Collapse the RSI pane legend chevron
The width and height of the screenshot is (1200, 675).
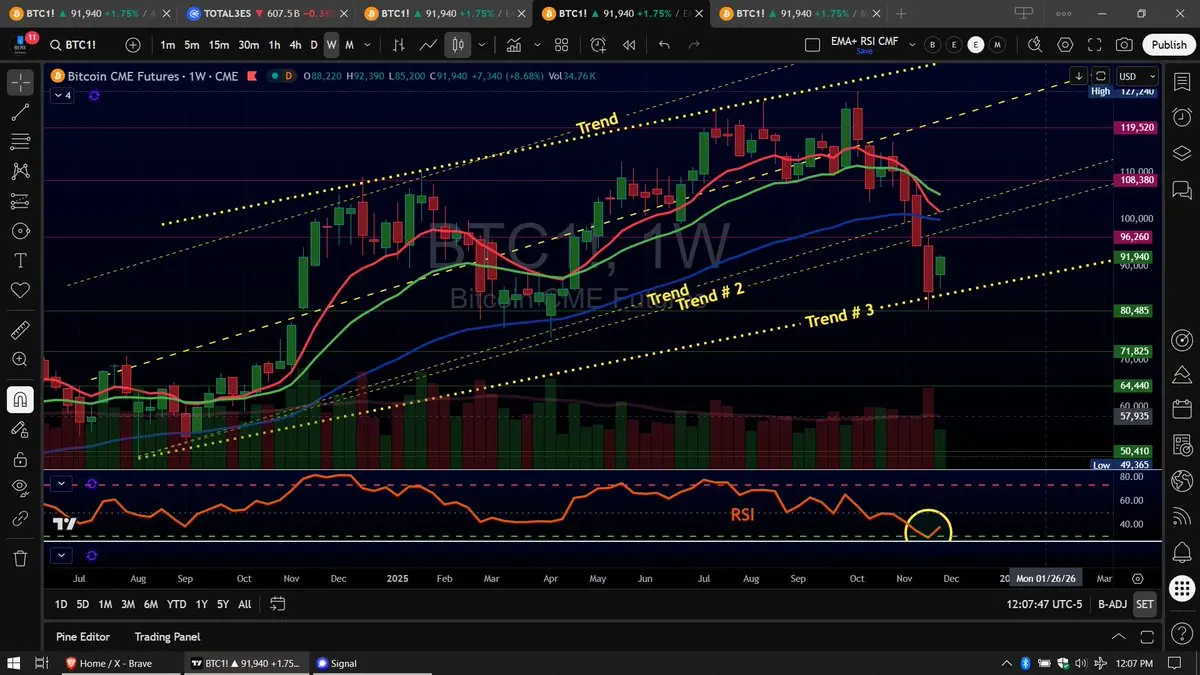tap(63, 484)
